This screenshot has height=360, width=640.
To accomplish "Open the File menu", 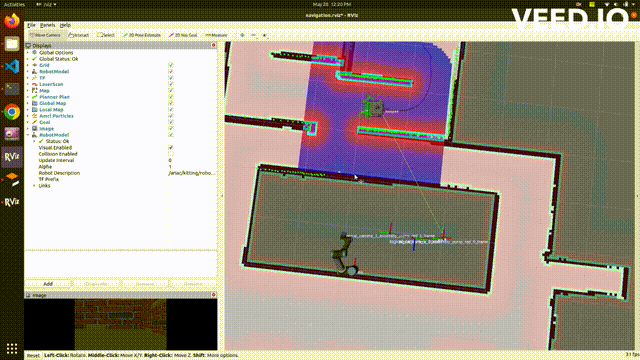I will click(31, 25).
